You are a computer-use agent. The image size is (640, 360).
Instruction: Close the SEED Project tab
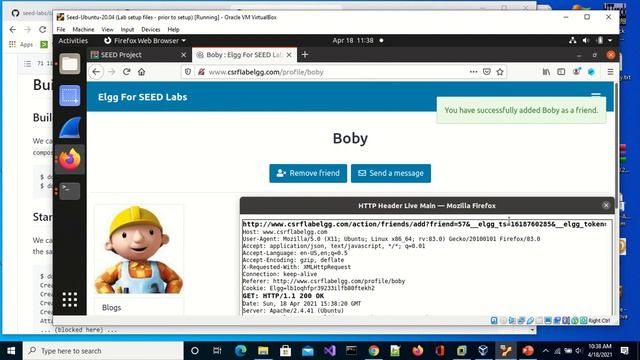pyautogui.click(x=183, y=55)
